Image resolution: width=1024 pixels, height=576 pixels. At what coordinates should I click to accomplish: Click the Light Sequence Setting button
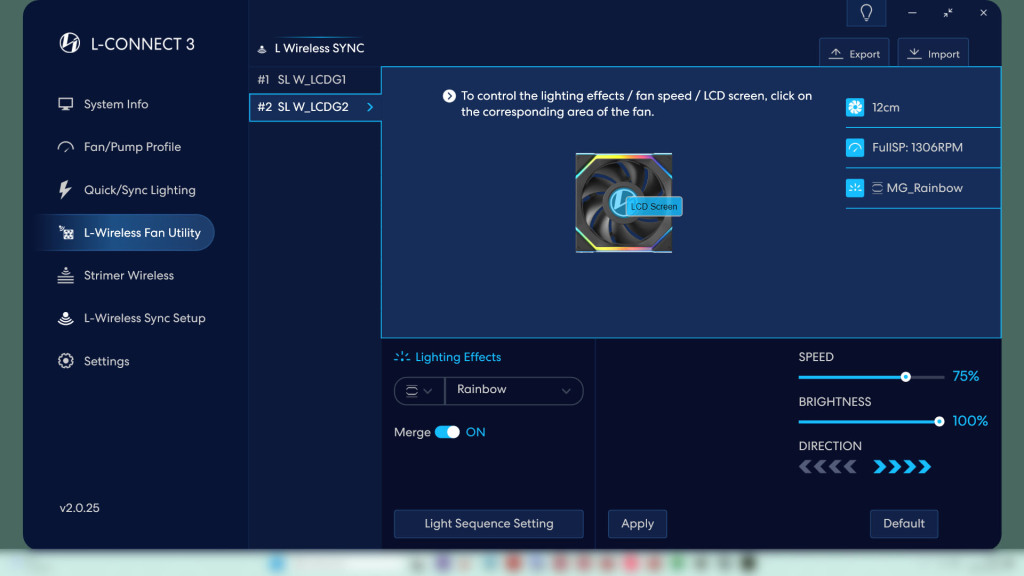pos(488,524)
